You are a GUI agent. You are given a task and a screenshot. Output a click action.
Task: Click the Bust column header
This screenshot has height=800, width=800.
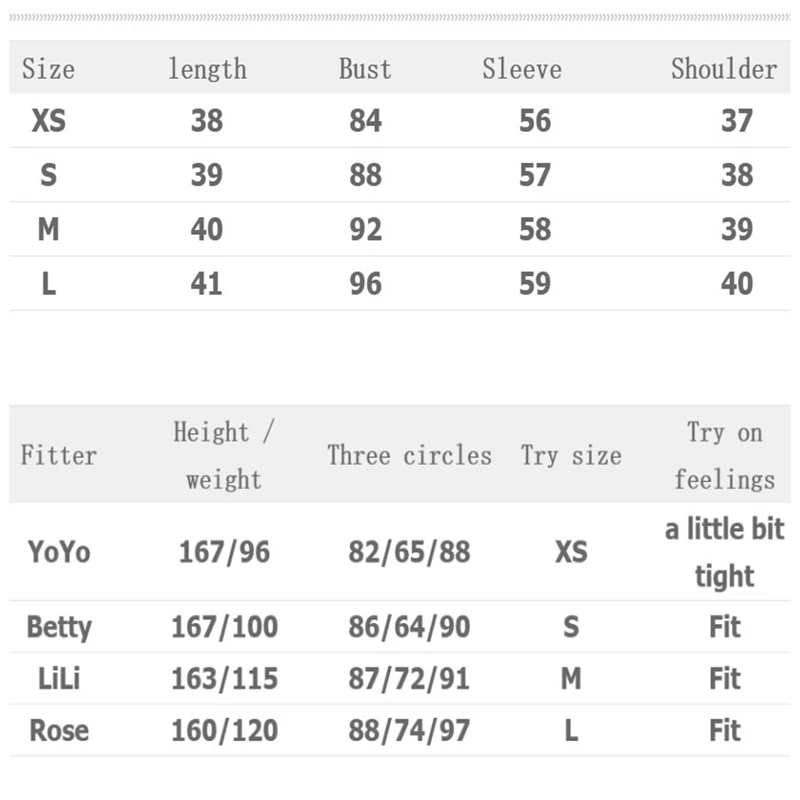pyautogui.click(x=365, y=69)
